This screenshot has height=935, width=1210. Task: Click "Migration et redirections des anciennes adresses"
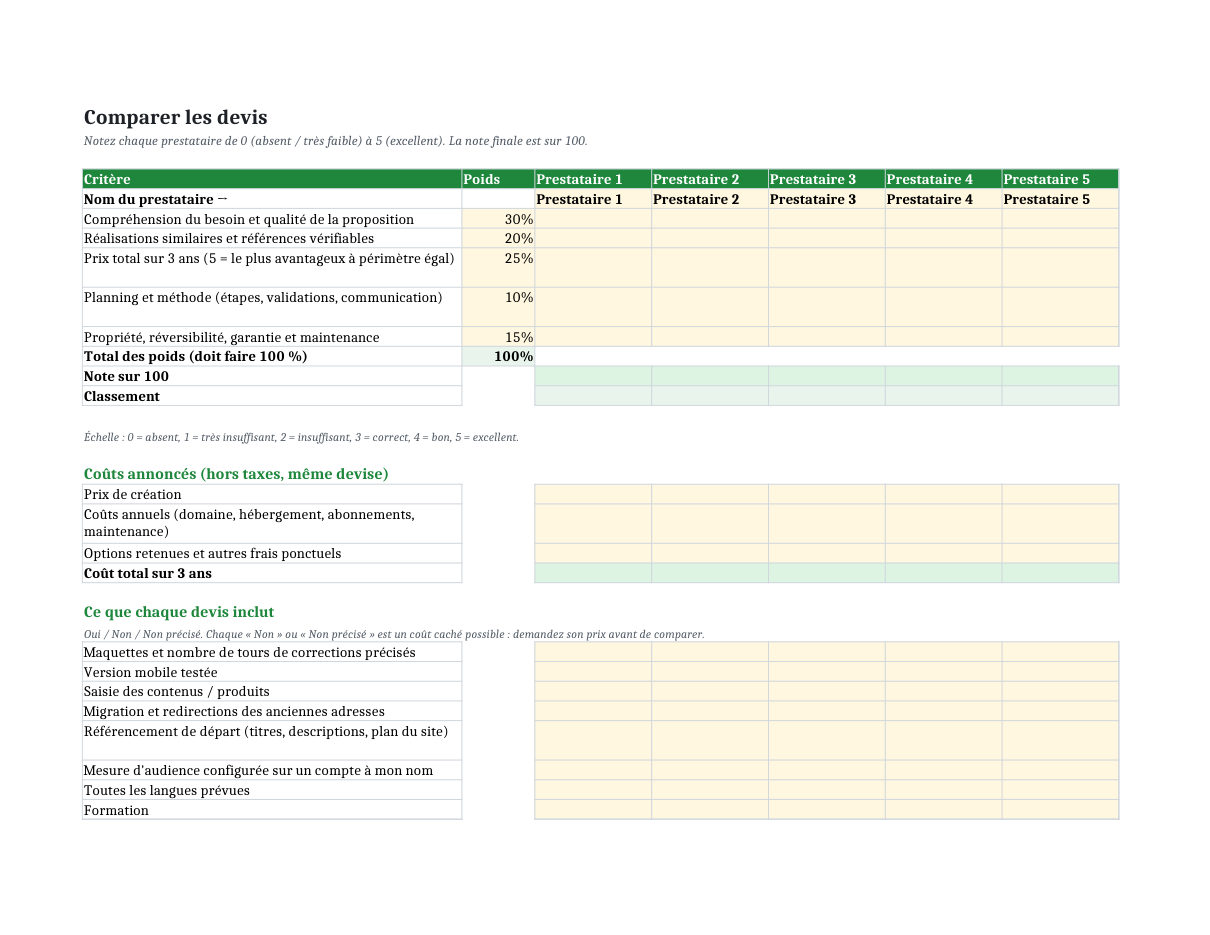pos(272,711)
